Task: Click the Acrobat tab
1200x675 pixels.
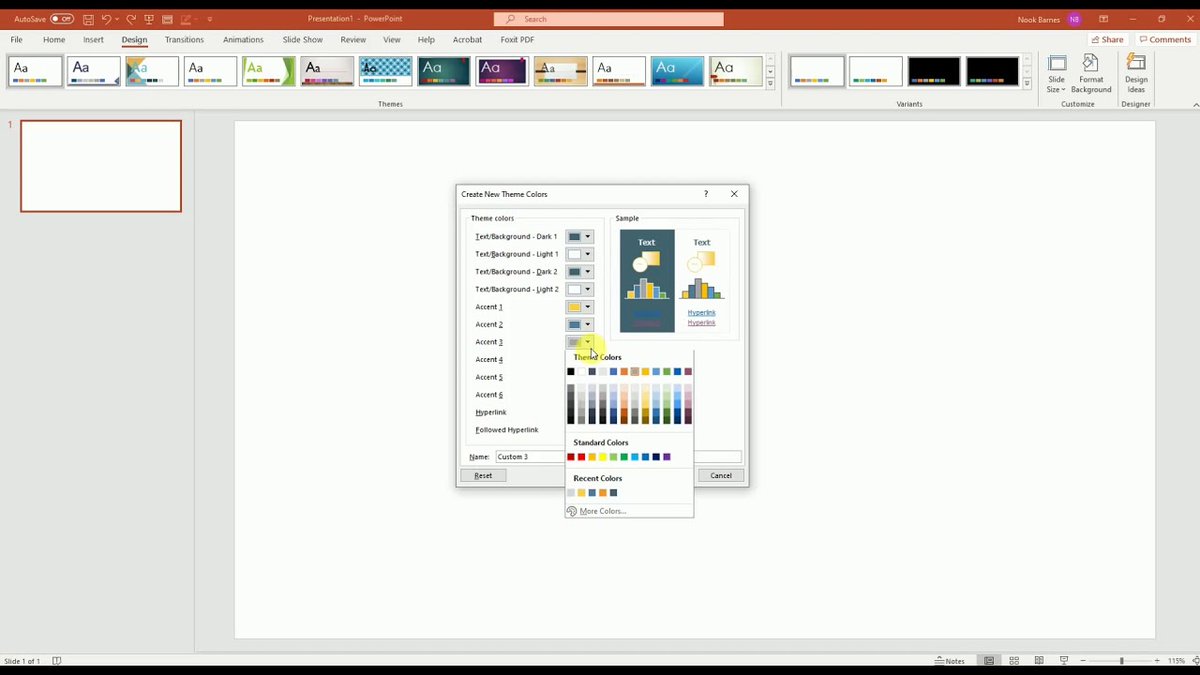Action: [467, 40]
